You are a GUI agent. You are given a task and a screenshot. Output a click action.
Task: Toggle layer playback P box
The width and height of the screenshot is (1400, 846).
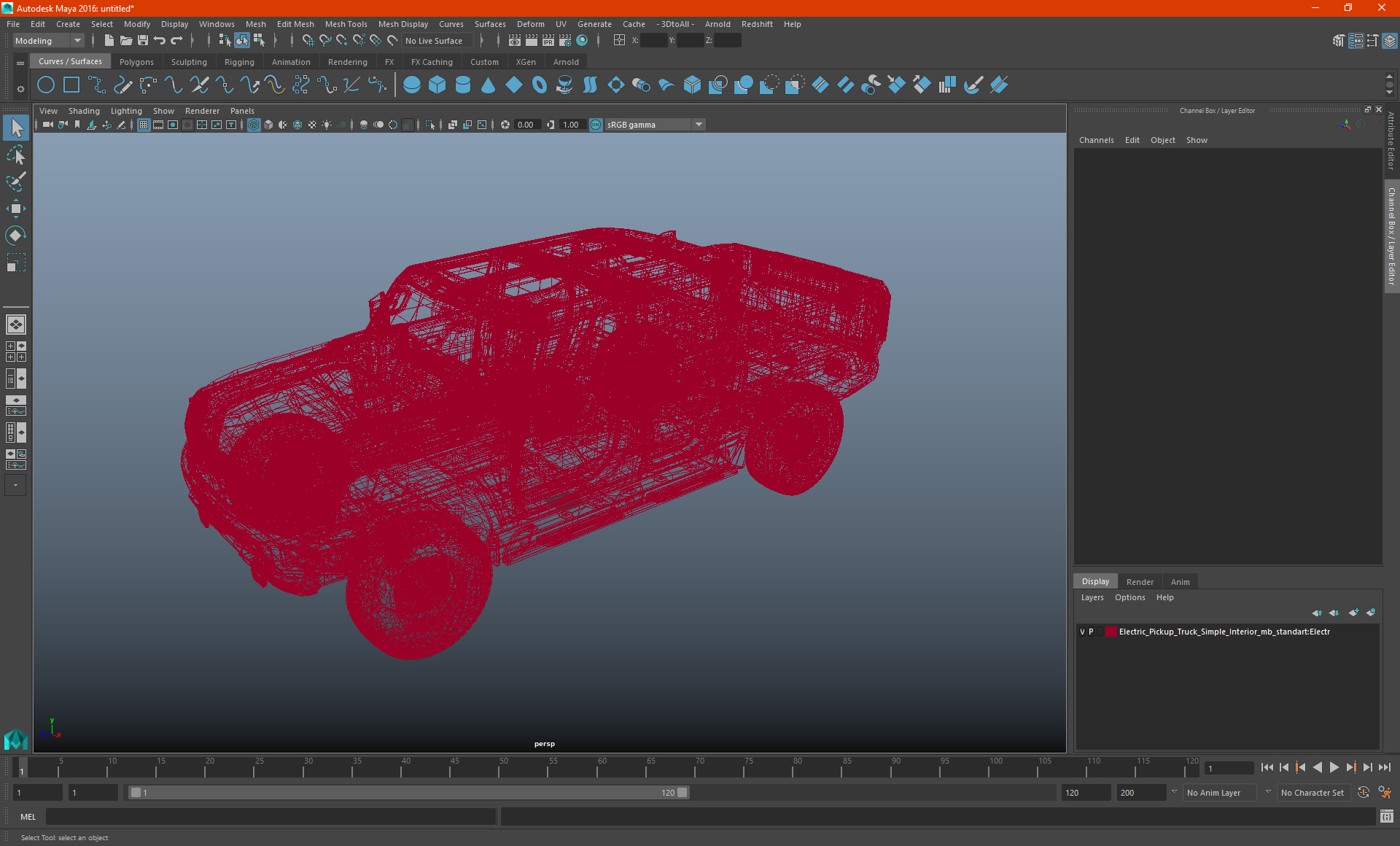coord(1092,632)
